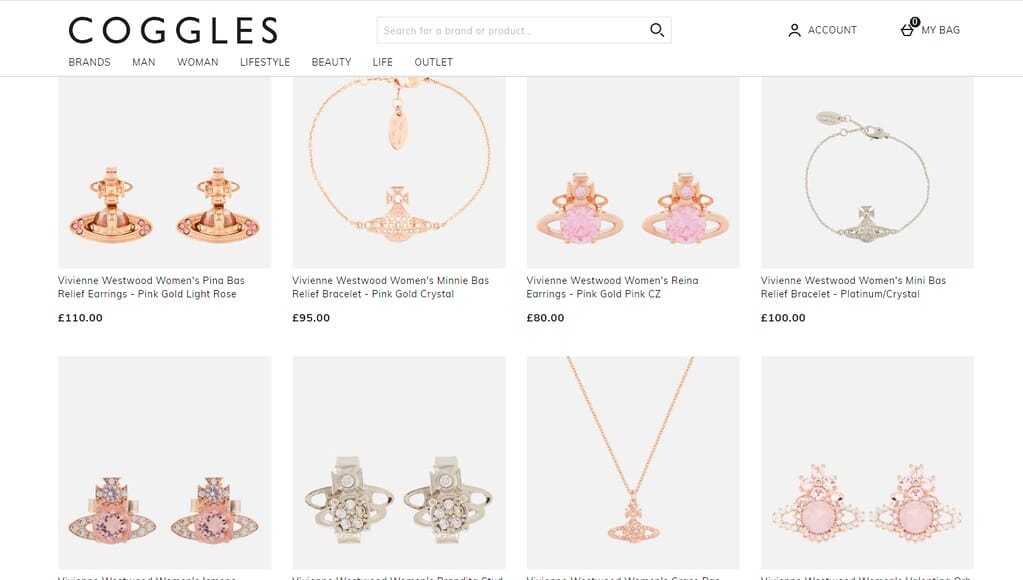Open the shopping bag icon
1023x580 pixels.
coord(908,29)
